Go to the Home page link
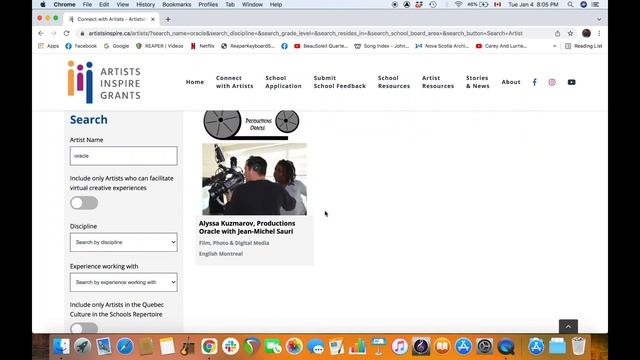640x360 pixels. (x=195, y=82)
